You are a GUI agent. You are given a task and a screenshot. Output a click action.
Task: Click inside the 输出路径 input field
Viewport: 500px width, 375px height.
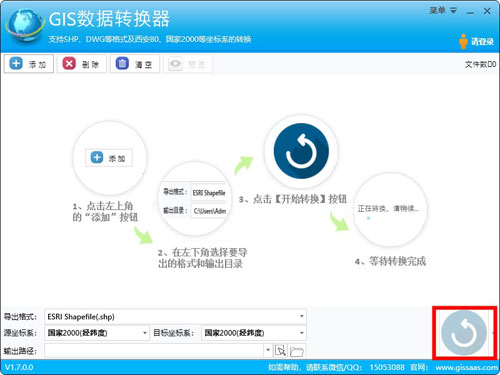click(x=154, y=350)
